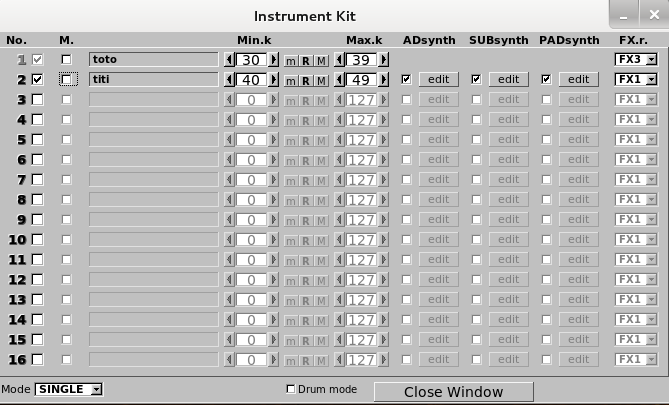Open ADsynth edit for kit item 2
Screen dimensions: 669x405
point(439,79)
